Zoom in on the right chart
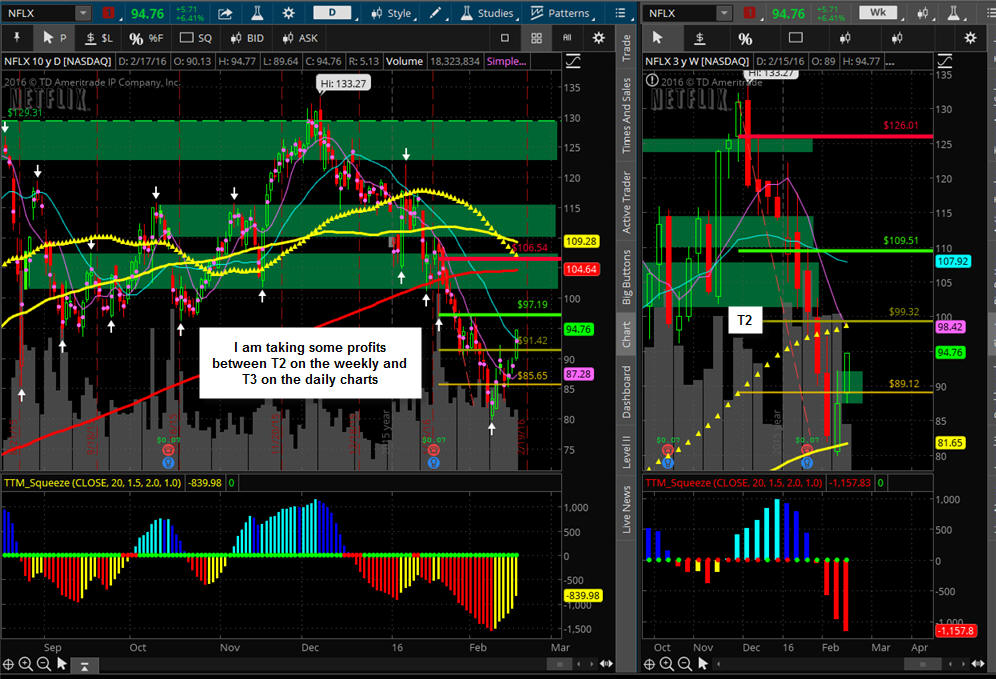Screen dimensions: 996x679 click(x=666, y=664)
